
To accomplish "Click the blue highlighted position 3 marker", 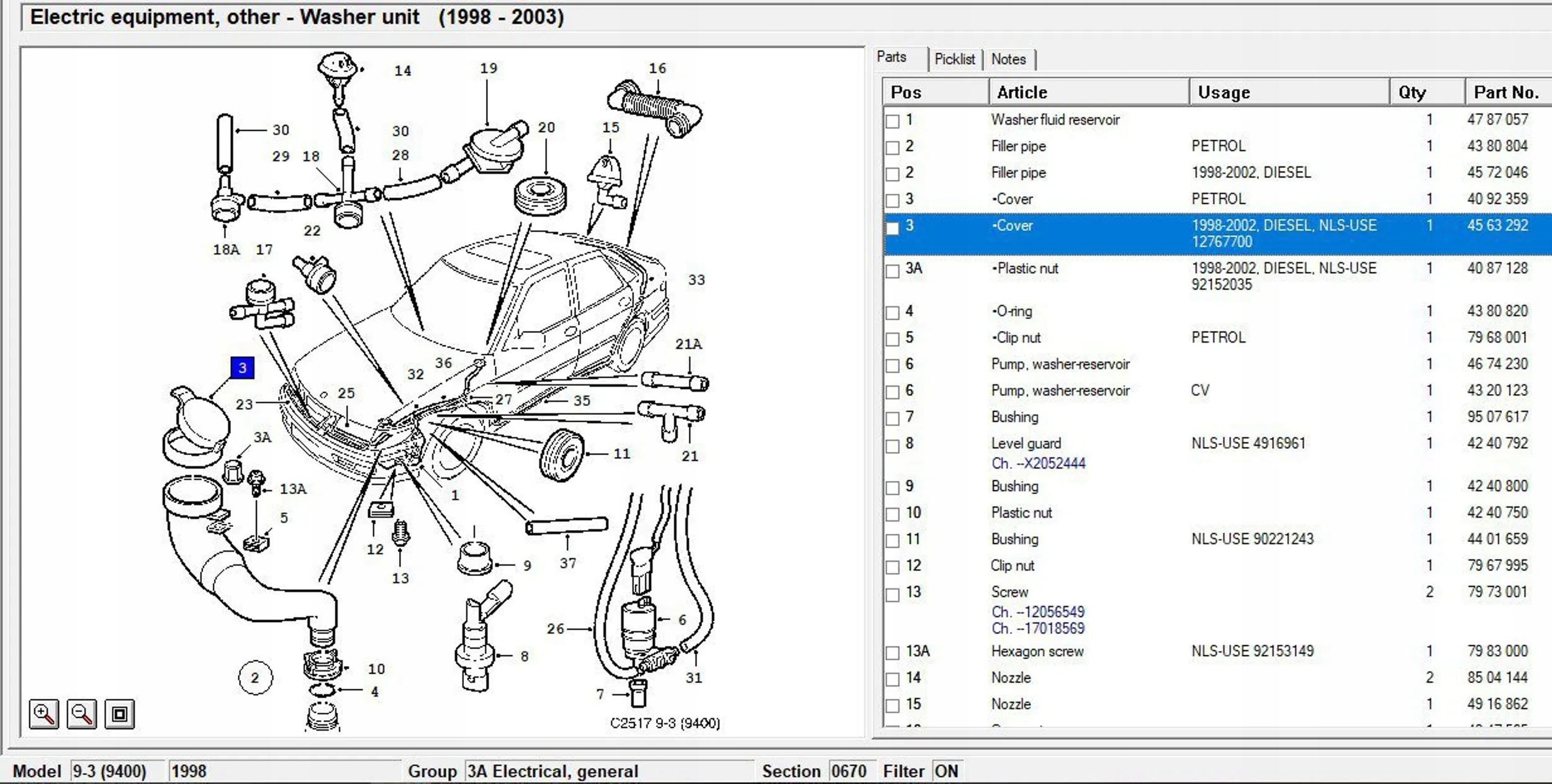I will (x=242, y=367).
